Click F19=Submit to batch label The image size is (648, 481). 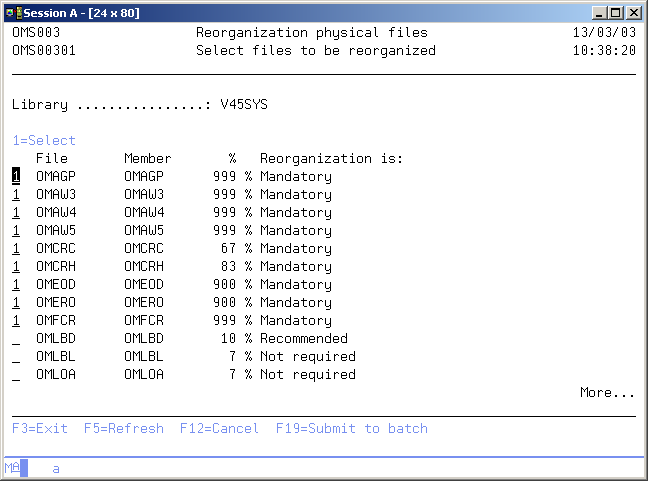(x=351, y=429)
